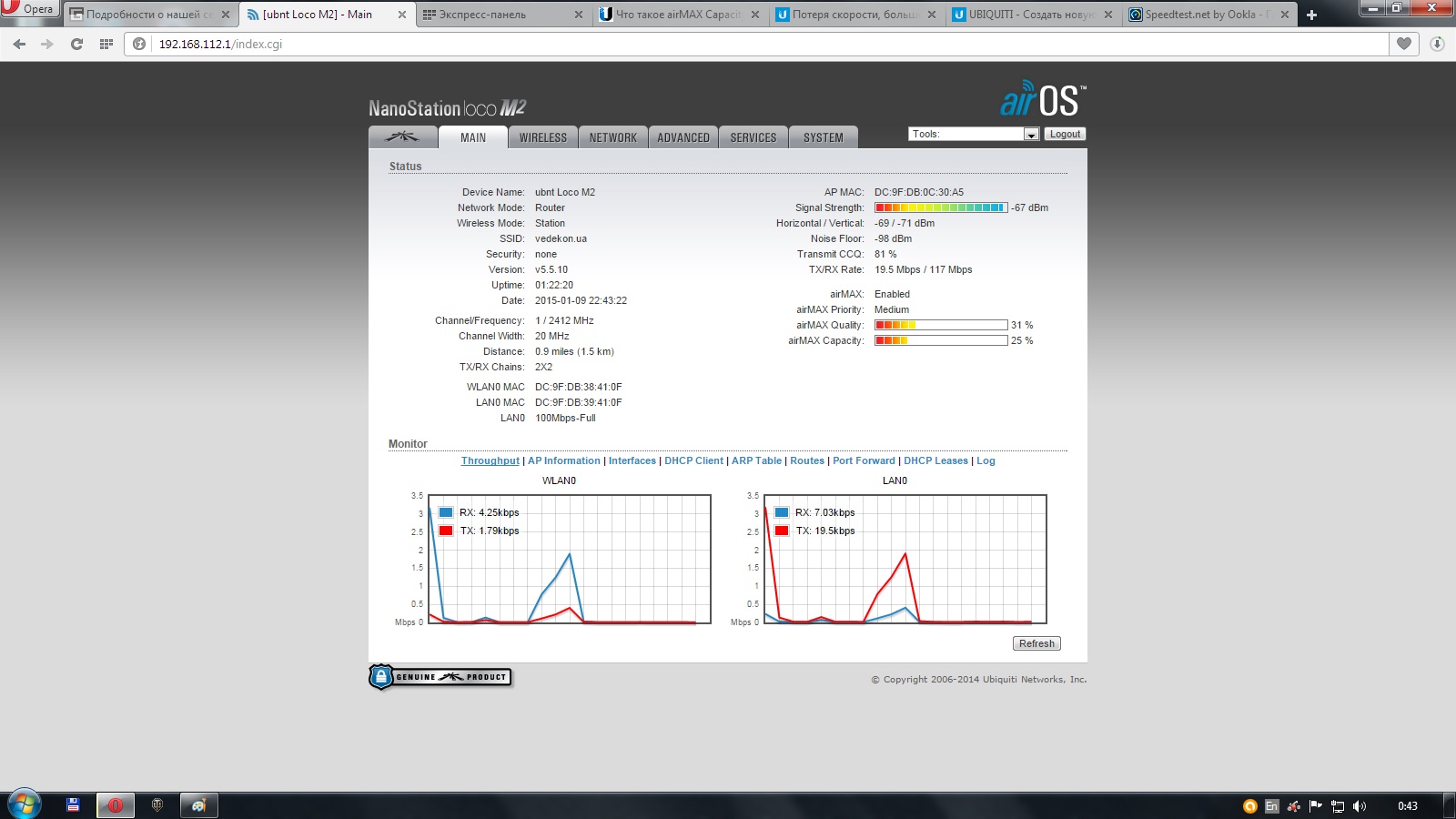This screenshot has width=1456, height=819.
Task: Go to the ADVANCED tab
Action: pos(682,137)
